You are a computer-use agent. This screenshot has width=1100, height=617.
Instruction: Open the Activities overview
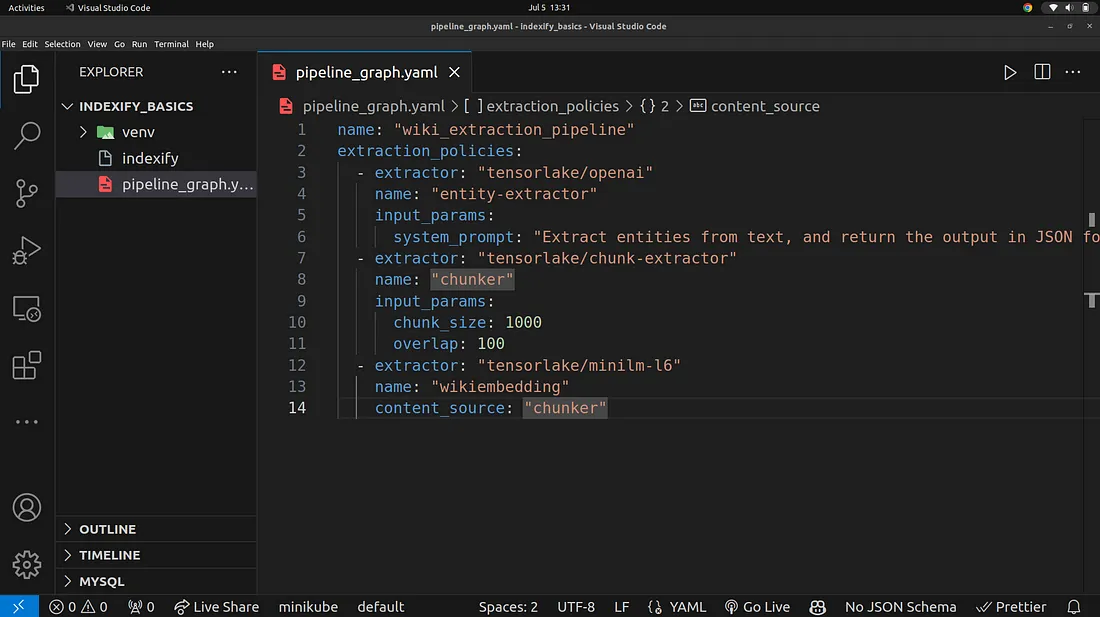[26, 8]
